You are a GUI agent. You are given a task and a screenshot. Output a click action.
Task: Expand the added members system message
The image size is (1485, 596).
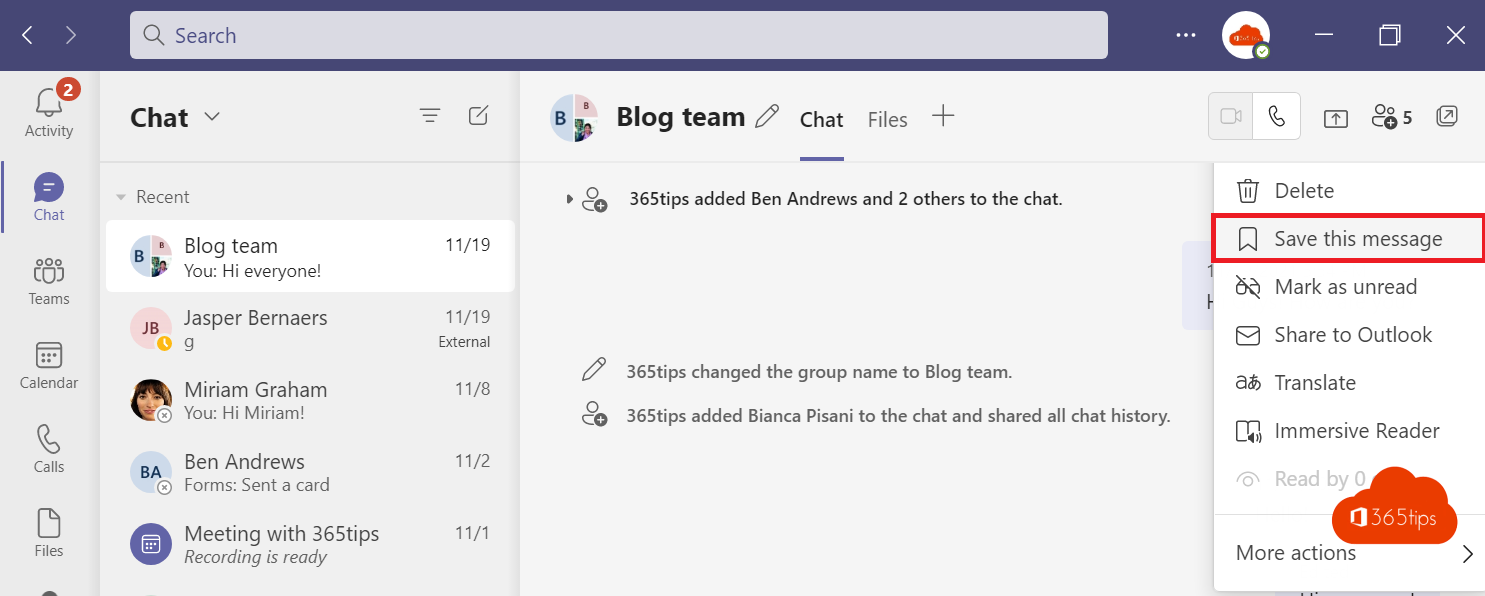click(570, 199)
